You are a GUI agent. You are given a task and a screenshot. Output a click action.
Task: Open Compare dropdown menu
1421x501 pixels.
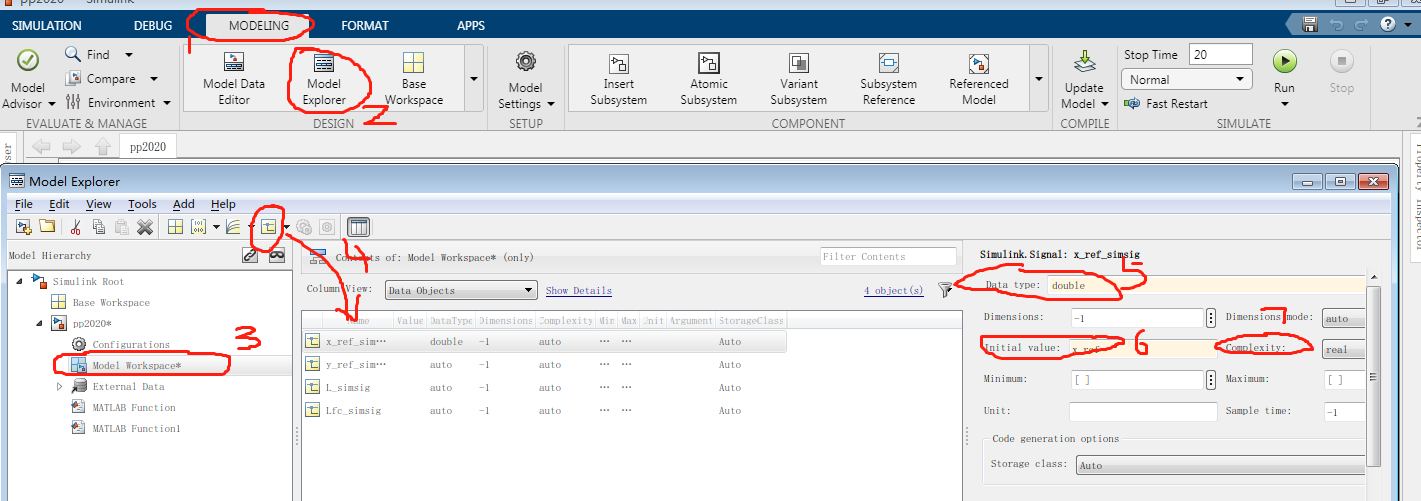tap(153, 79)
